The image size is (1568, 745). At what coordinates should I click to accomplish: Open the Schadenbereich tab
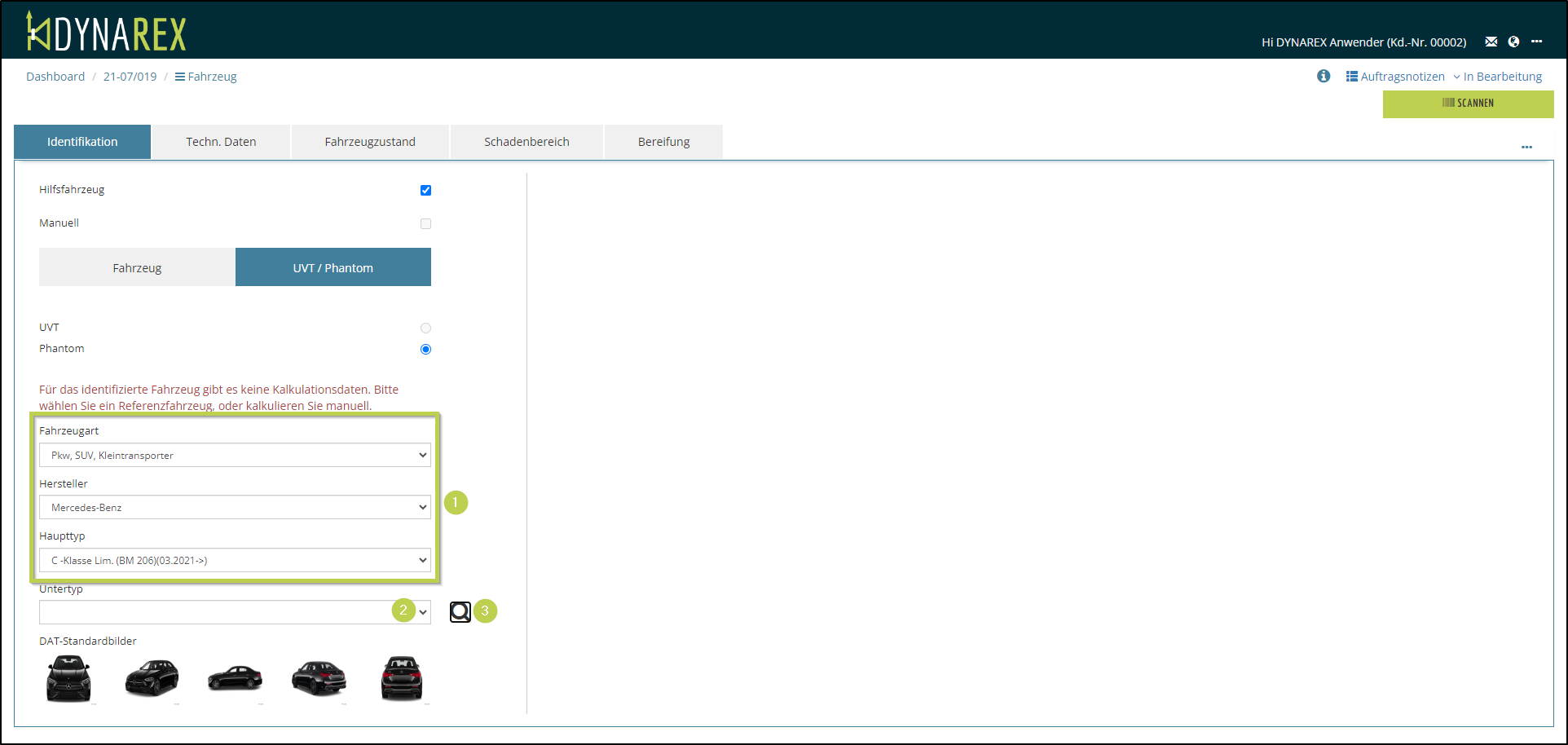pos(526,142)
